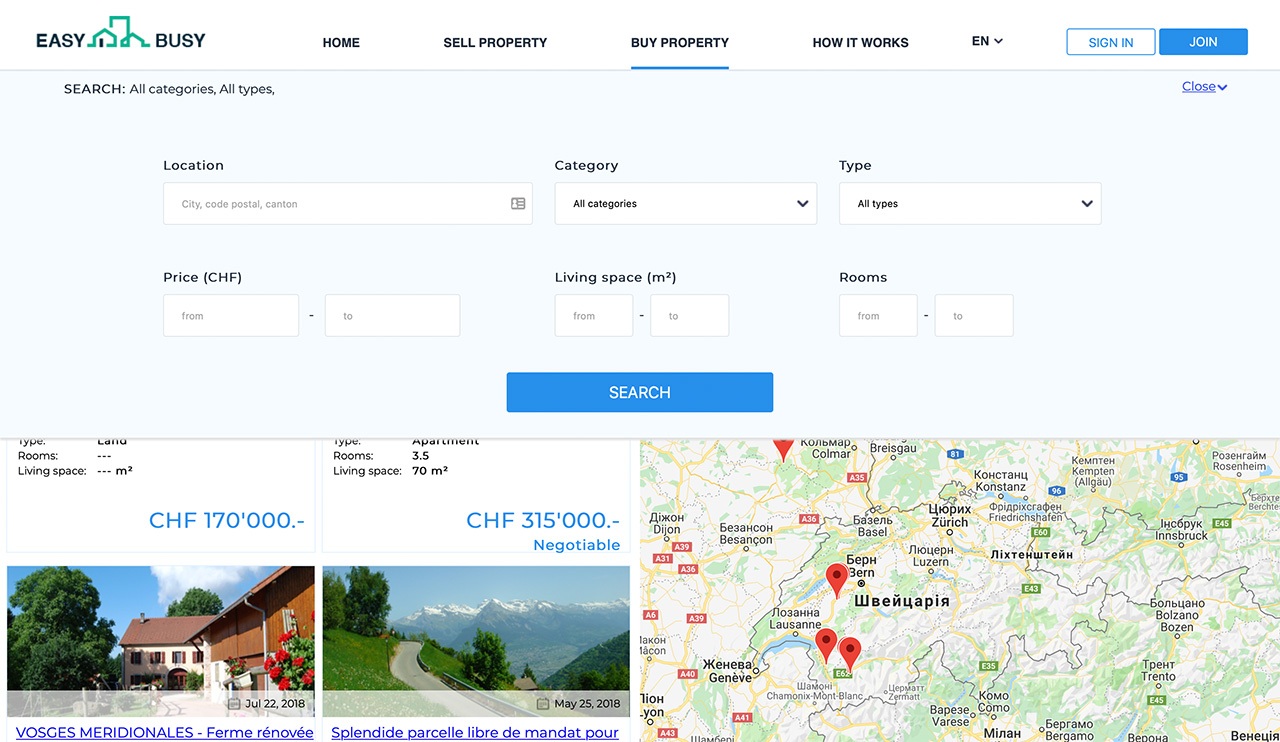Select the rightmost red pin near Chamonix
1280x742 pixels.
coord(849,652)
